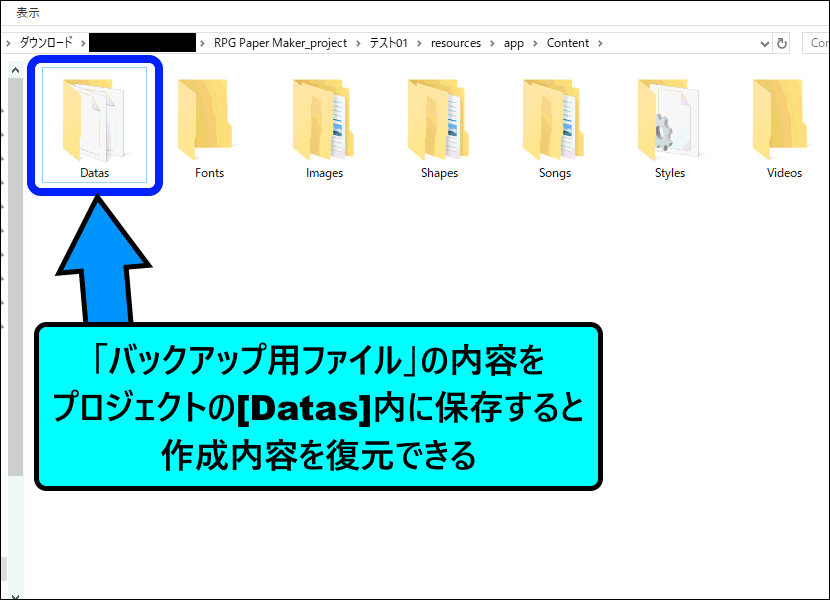Expand chevron after RPG Paper Maker_project
This screenshot has height=600, width=830.
pos(357,43)
